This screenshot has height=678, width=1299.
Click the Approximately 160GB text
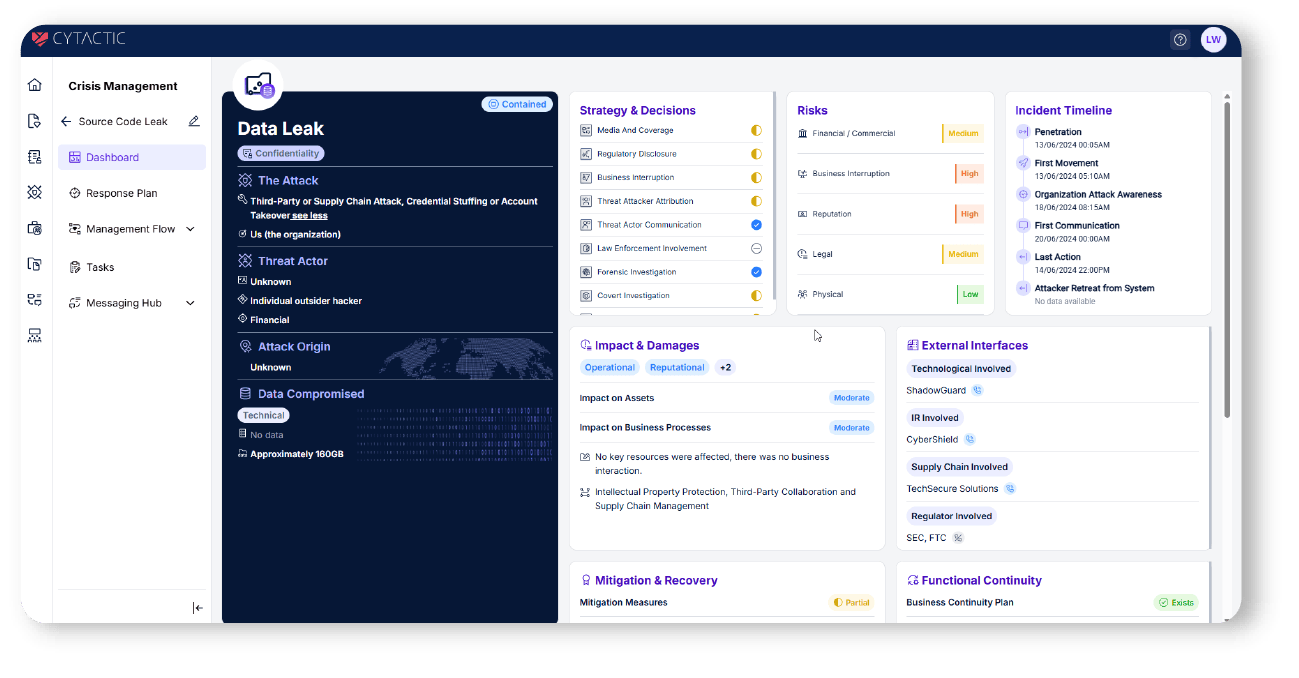[x=297, y=453]
